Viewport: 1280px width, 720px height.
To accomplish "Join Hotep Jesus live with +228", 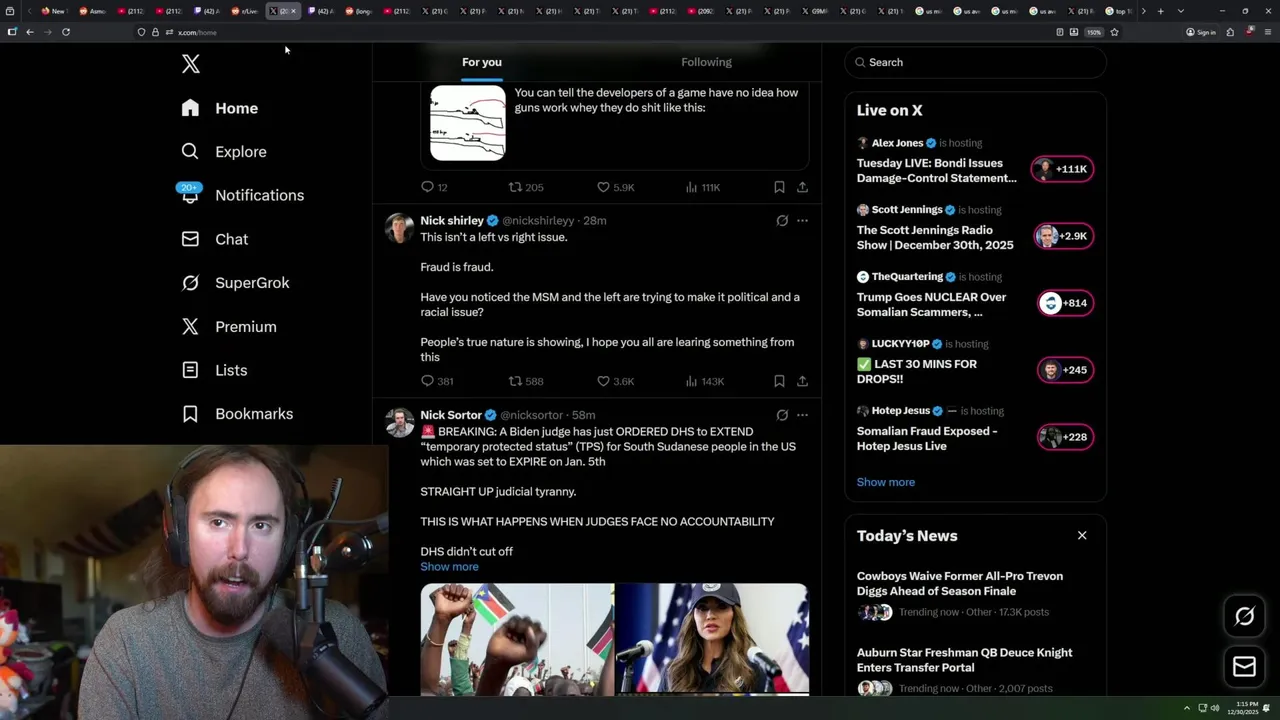I will 1066,437.
